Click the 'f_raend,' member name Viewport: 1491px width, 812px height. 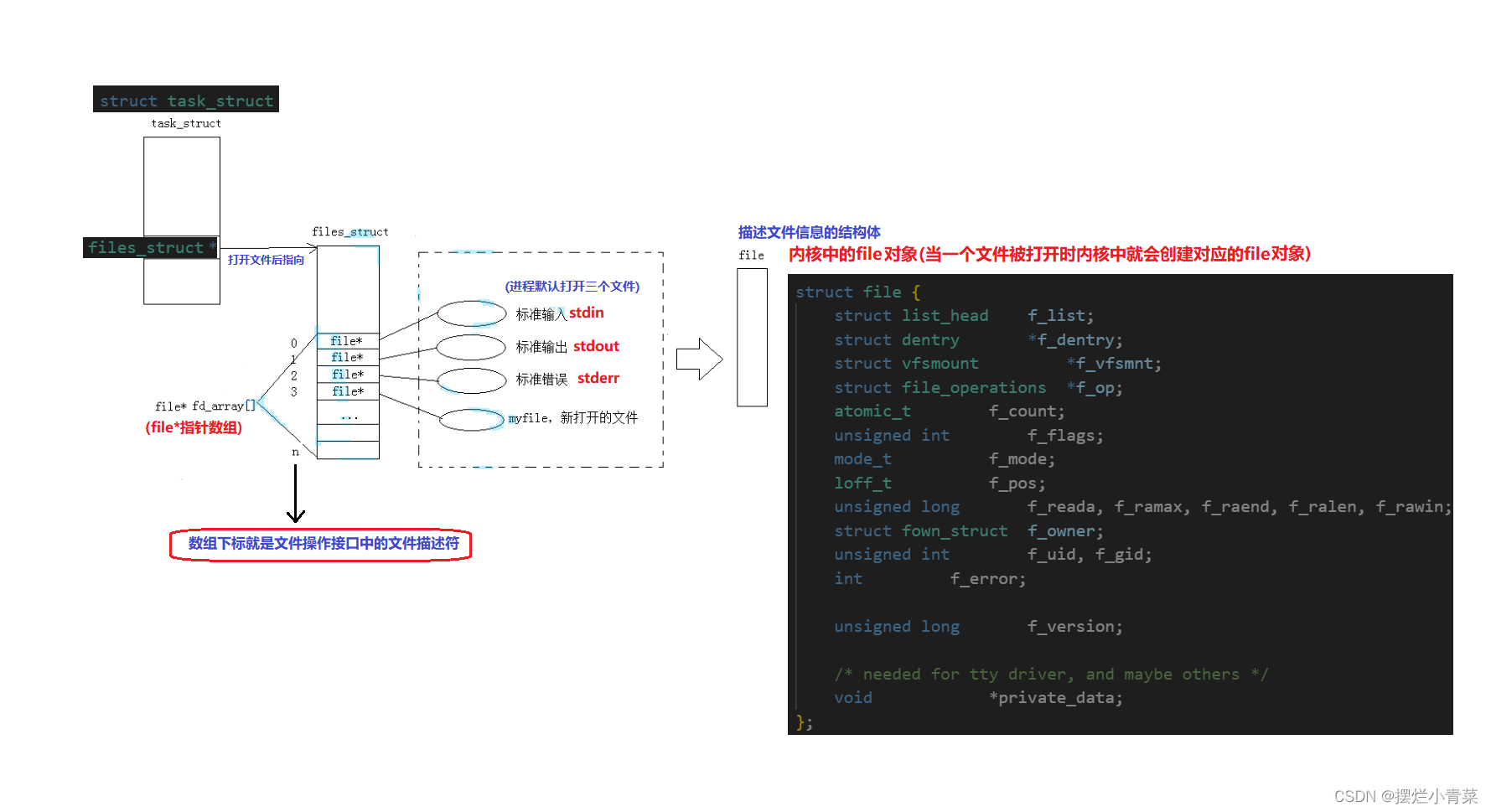(1240, 507)
